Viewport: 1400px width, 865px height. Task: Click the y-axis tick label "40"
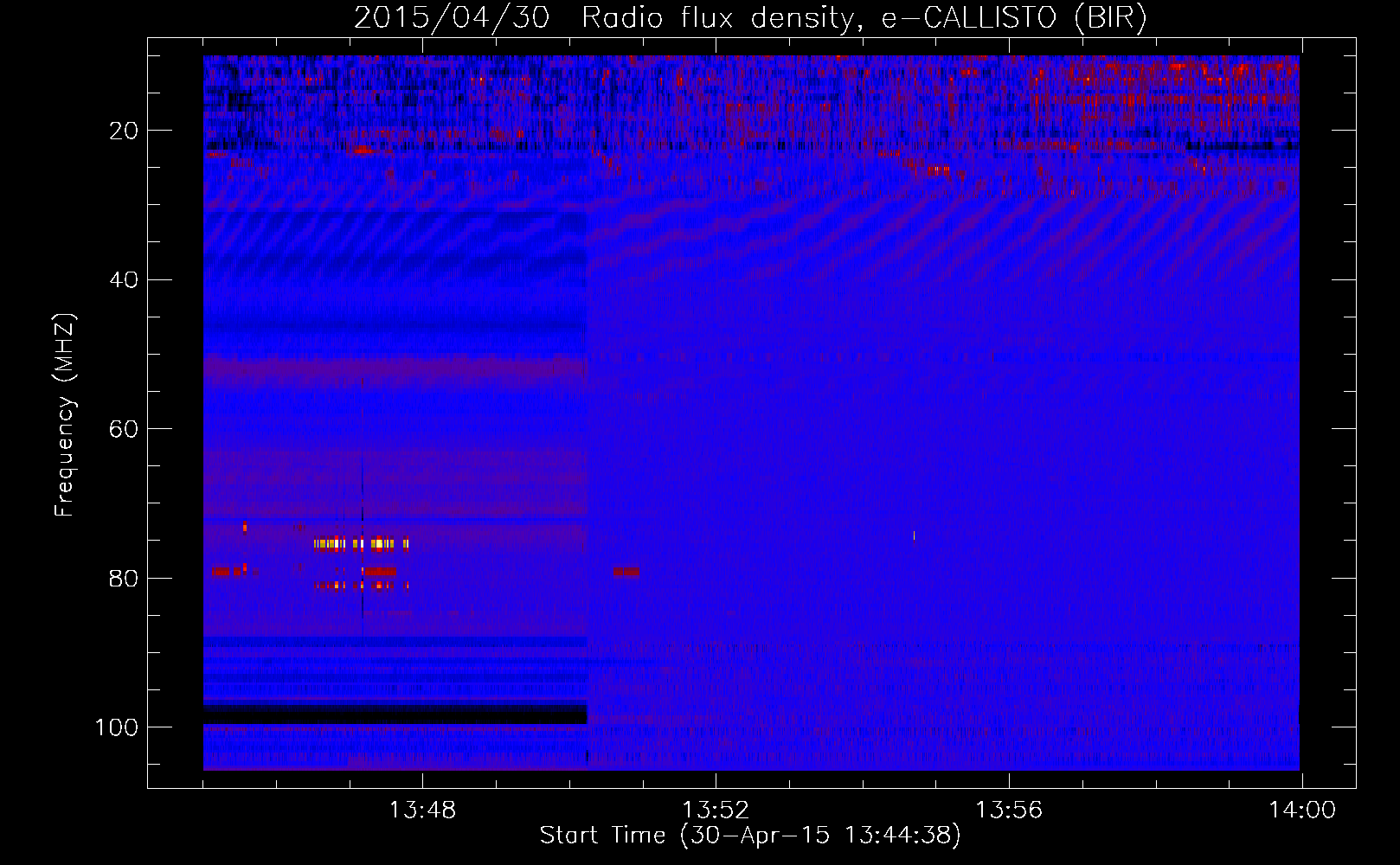point(125,280)
